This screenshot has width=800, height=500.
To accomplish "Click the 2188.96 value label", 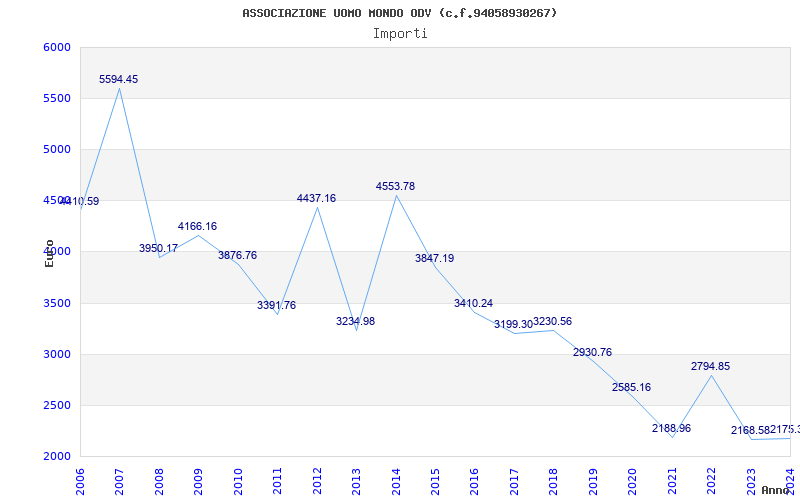I will click(x=671, y=429).
